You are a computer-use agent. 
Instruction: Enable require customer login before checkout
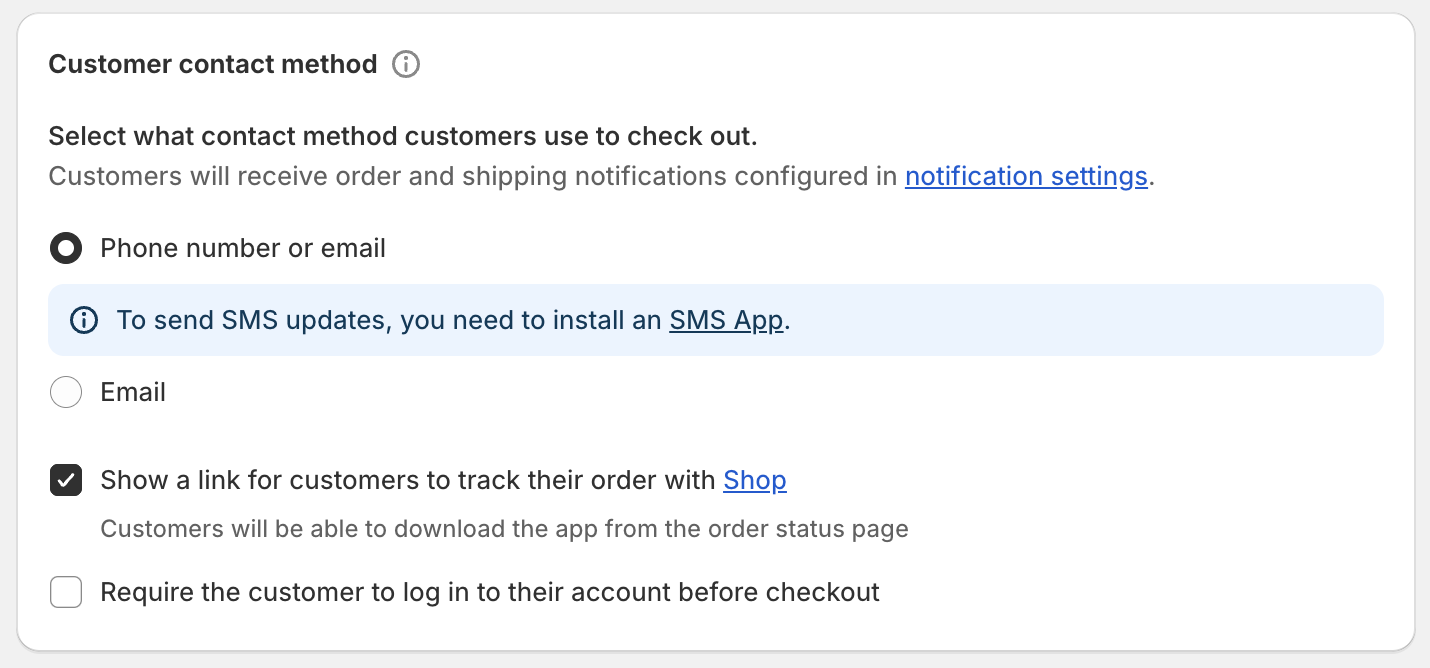coord(65,592)
